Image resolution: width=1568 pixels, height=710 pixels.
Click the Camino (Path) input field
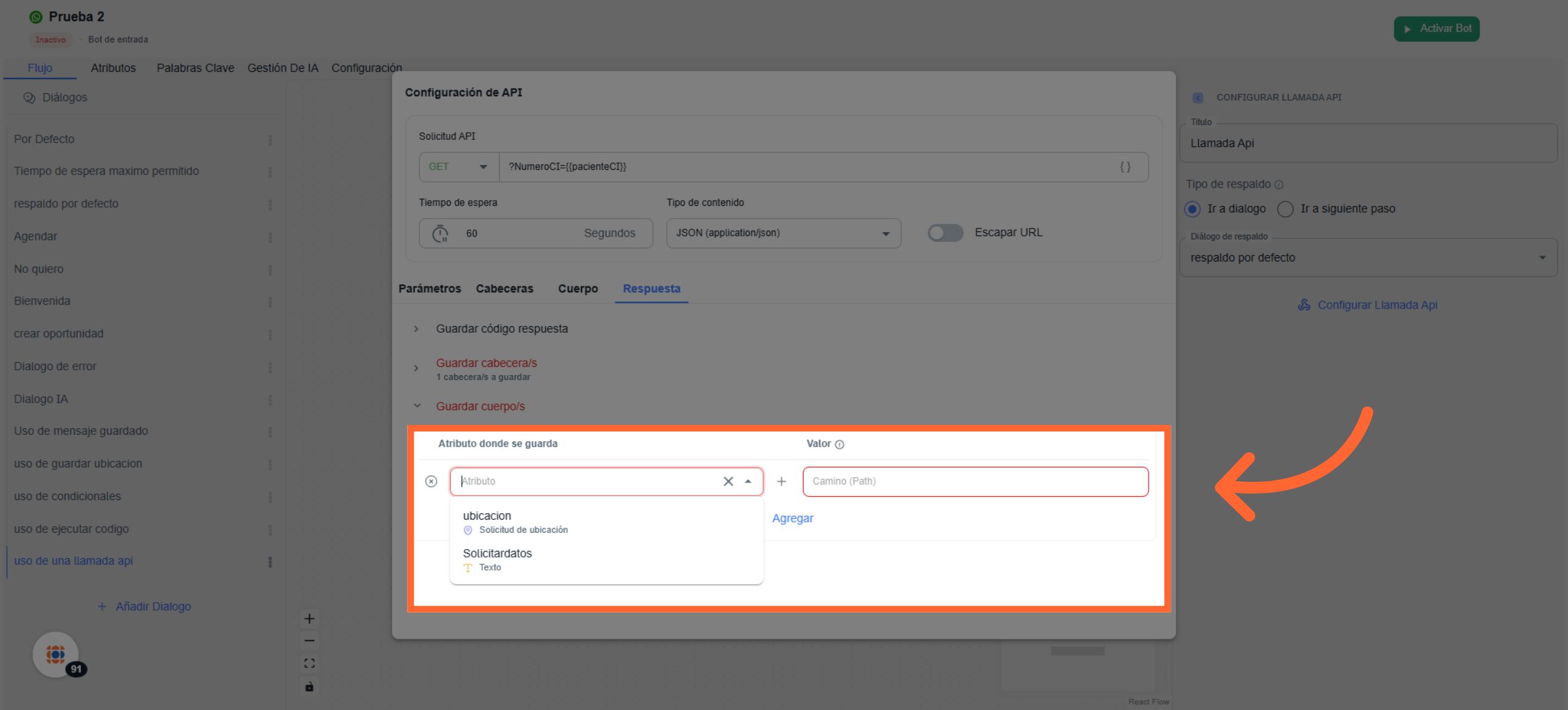pyautogui.click(x=975, y=481)
